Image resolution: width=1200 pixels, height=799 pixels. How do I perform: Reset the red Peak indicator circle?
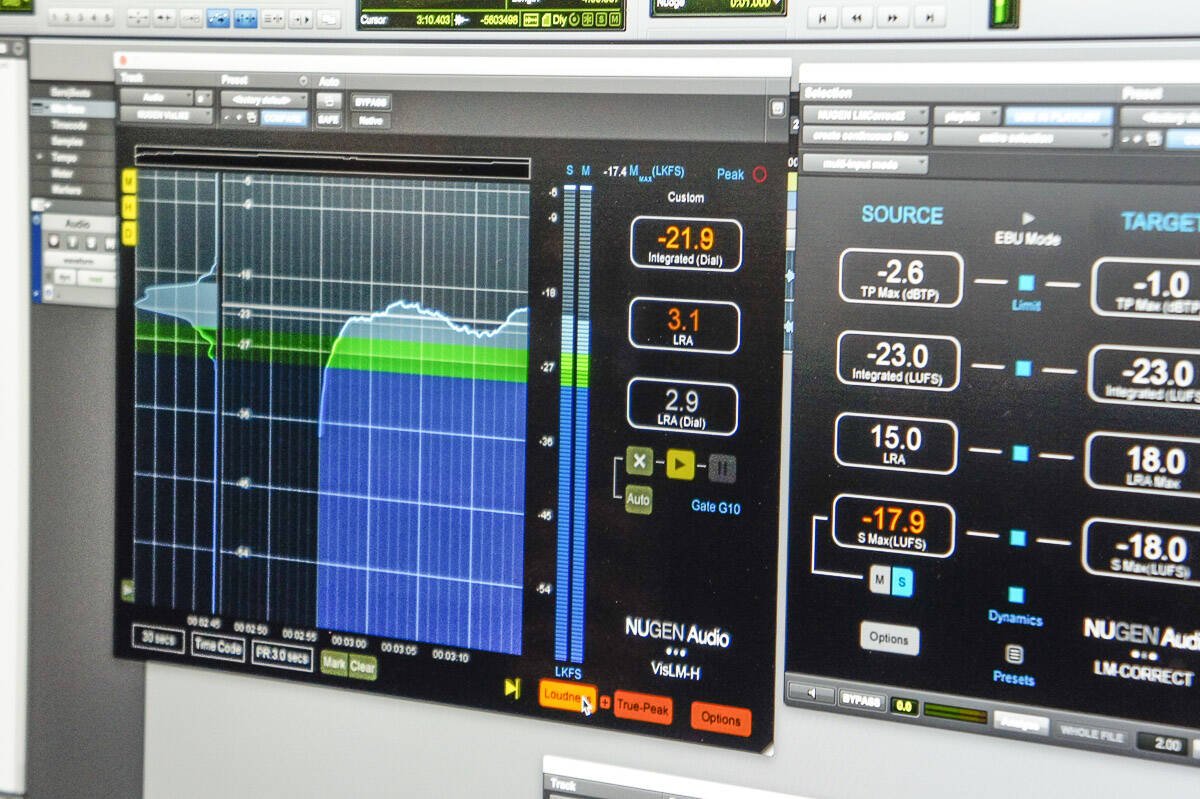[759, 174]
